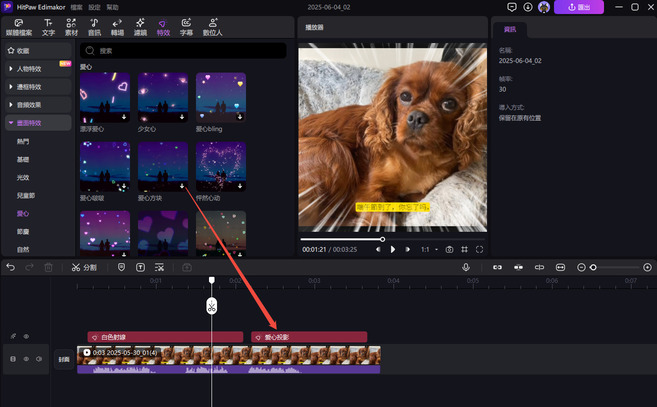
Task: Toggle the third icon right of the microphone
Action: point(539,267)
